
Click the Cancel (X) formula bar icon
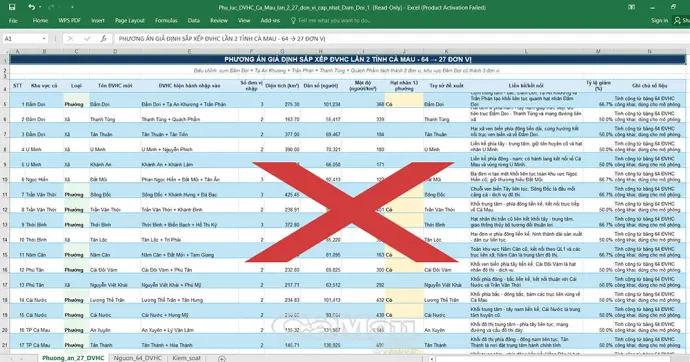(70, 39)
